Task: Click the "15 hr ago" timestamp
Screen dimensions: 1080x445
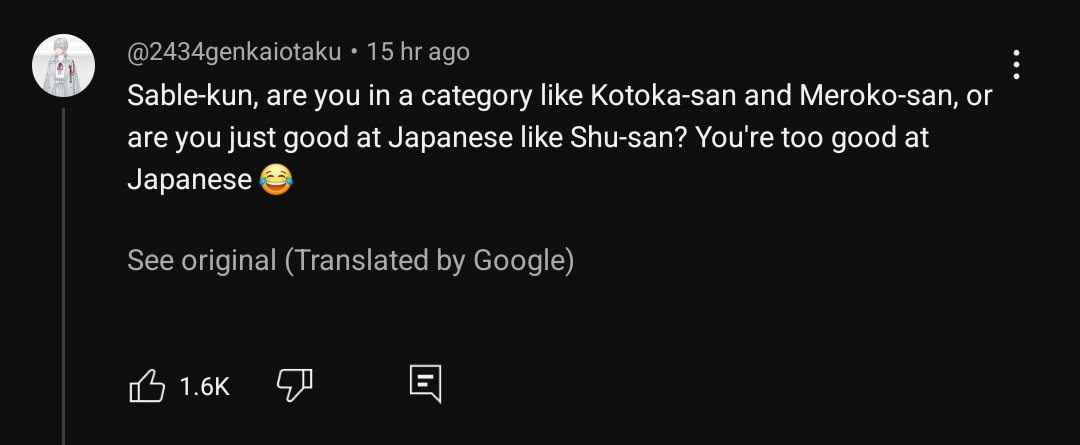Action: tap(418, 51)
